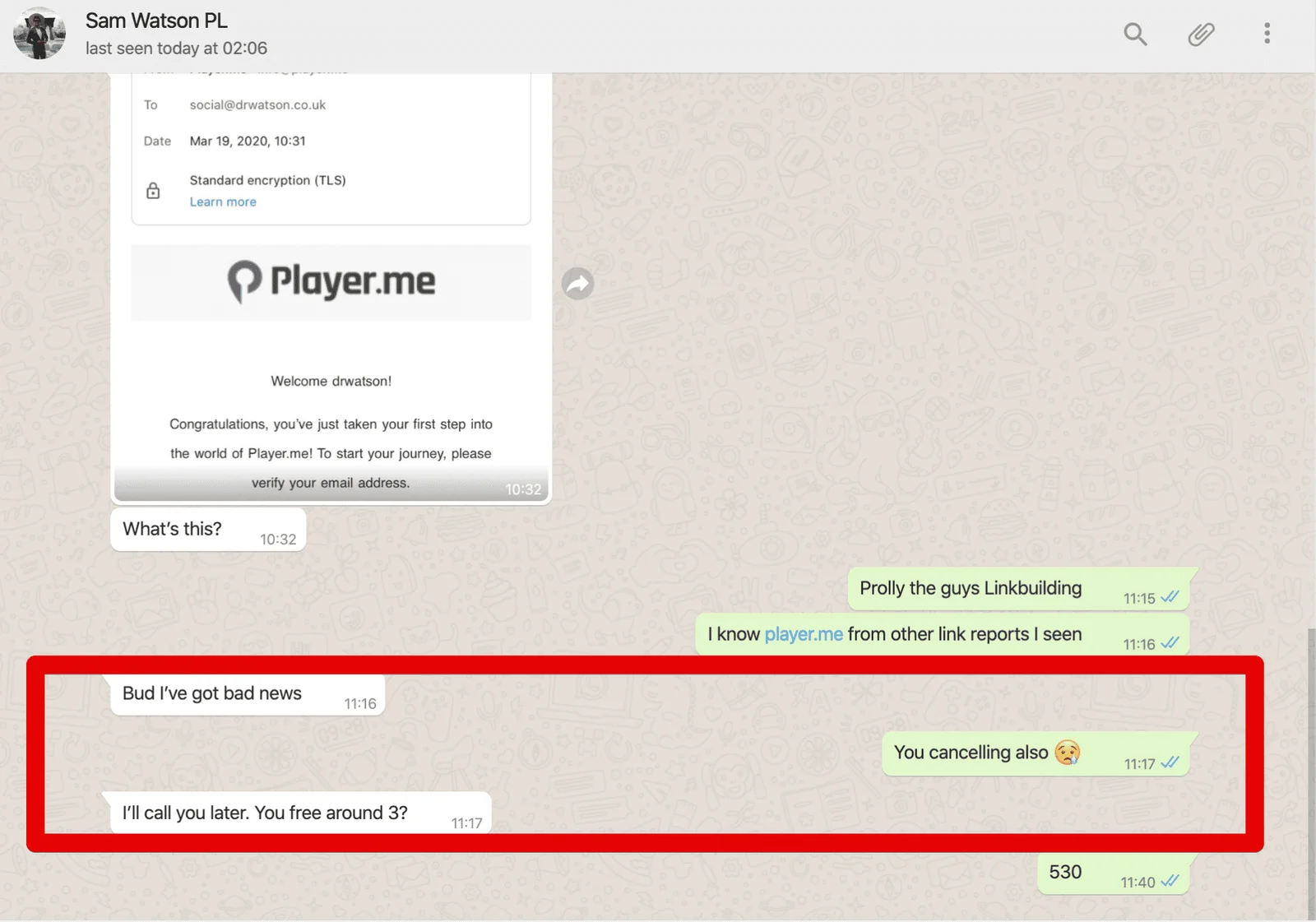The height and width of the screenshot is (922, 1316).
Task: Click the paperclip attach icon
Action: [x=1201, y=34]
